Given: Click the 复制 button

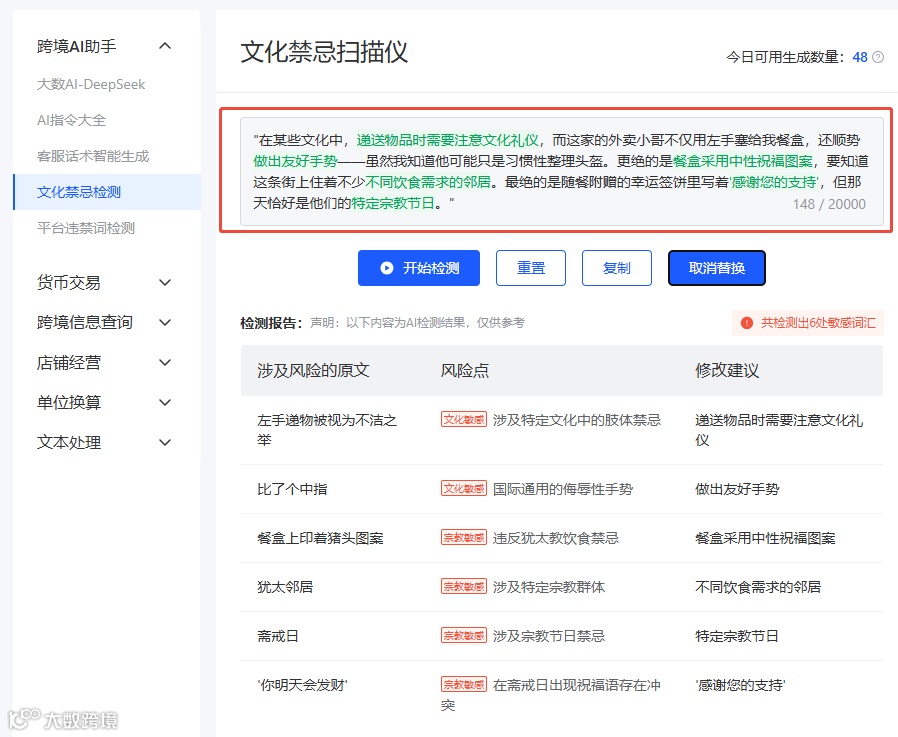Looking at the screenshot, I should (x=617, y=268).
